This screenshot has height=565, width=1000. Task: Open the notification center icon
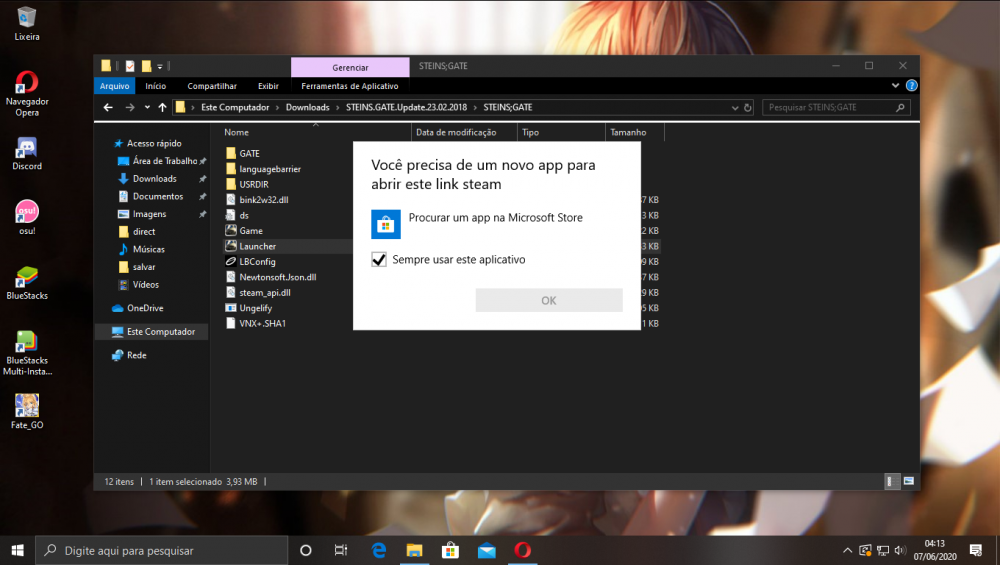975,550
